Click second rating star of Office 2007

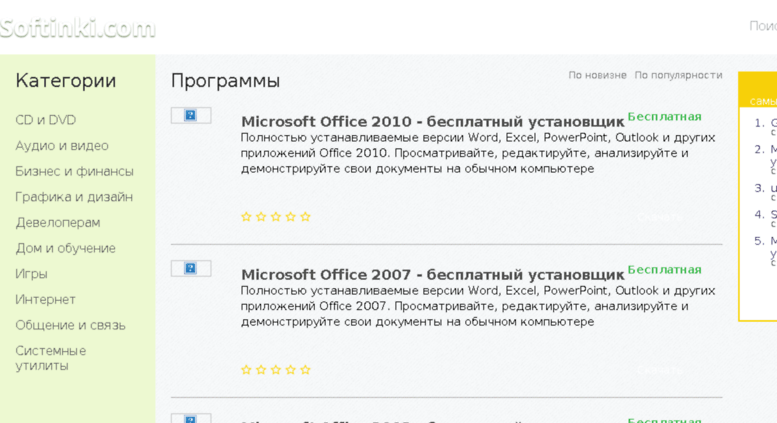[261, 370]
